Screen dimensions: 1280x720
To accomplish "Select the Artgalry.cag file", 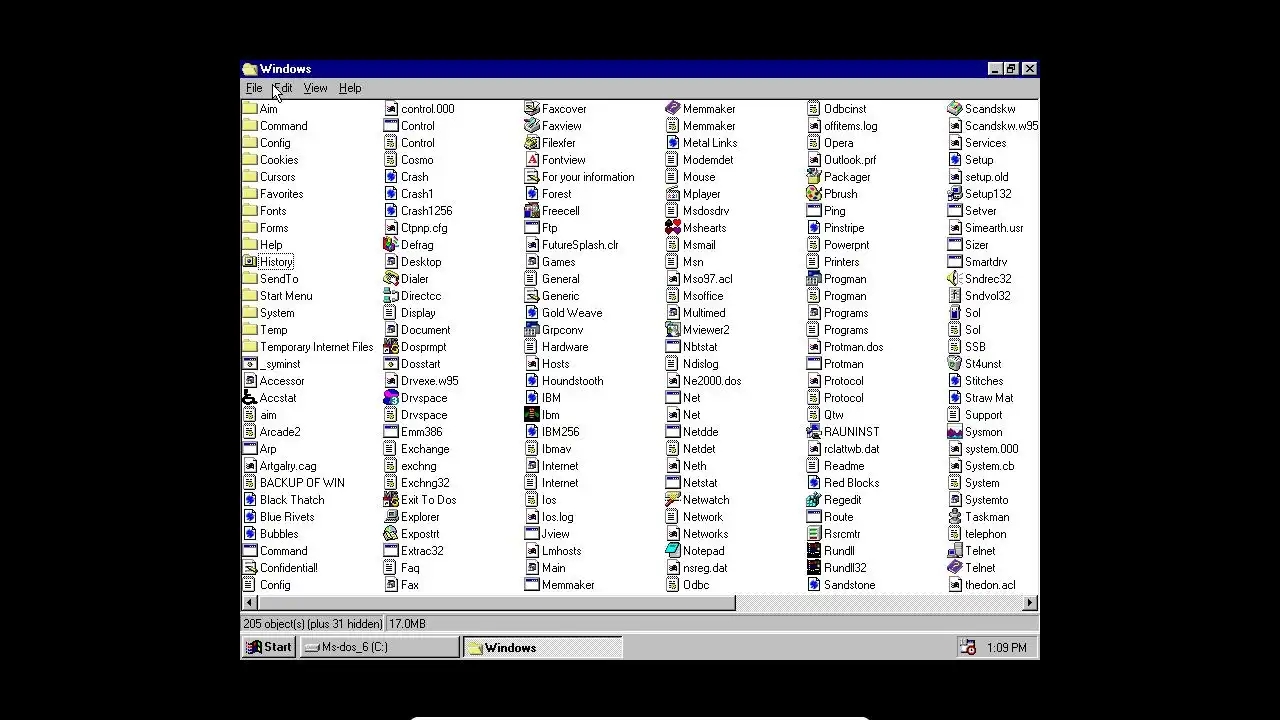I will [x=280, y=466].
